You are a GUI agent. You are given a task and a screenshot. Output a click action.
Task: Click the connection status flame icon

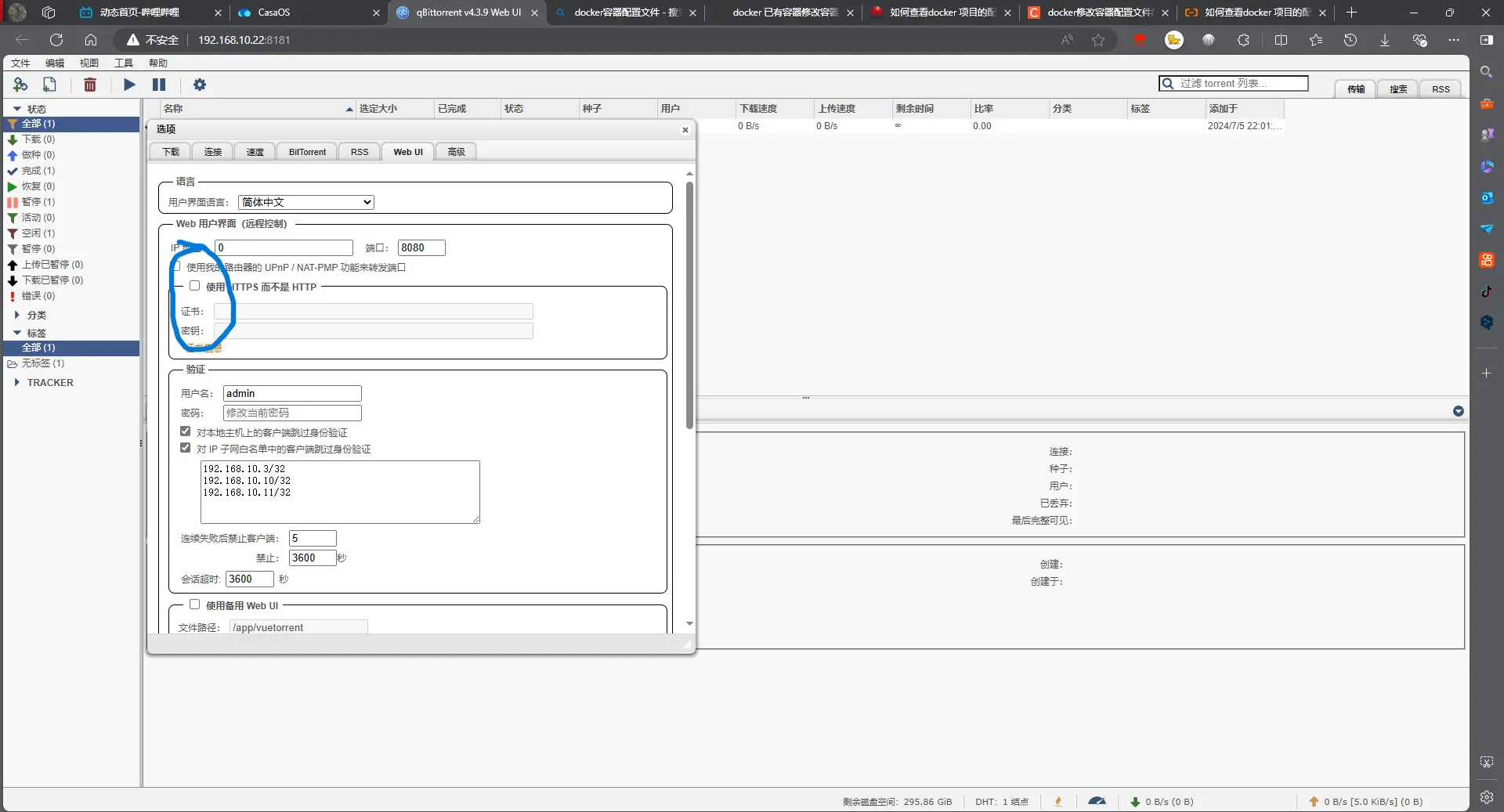[1059, 801]
